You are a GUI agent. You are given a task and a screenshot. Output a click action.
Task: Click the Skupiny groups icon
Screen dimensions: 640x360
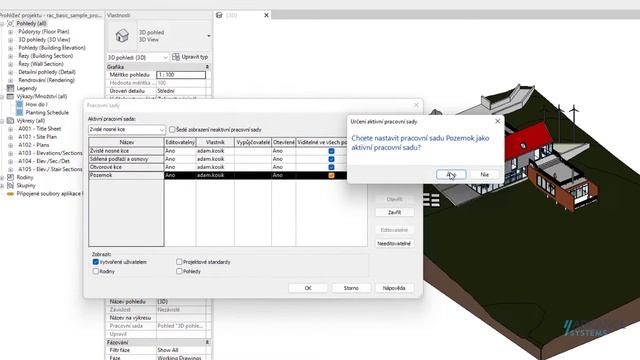pos(10,186)
